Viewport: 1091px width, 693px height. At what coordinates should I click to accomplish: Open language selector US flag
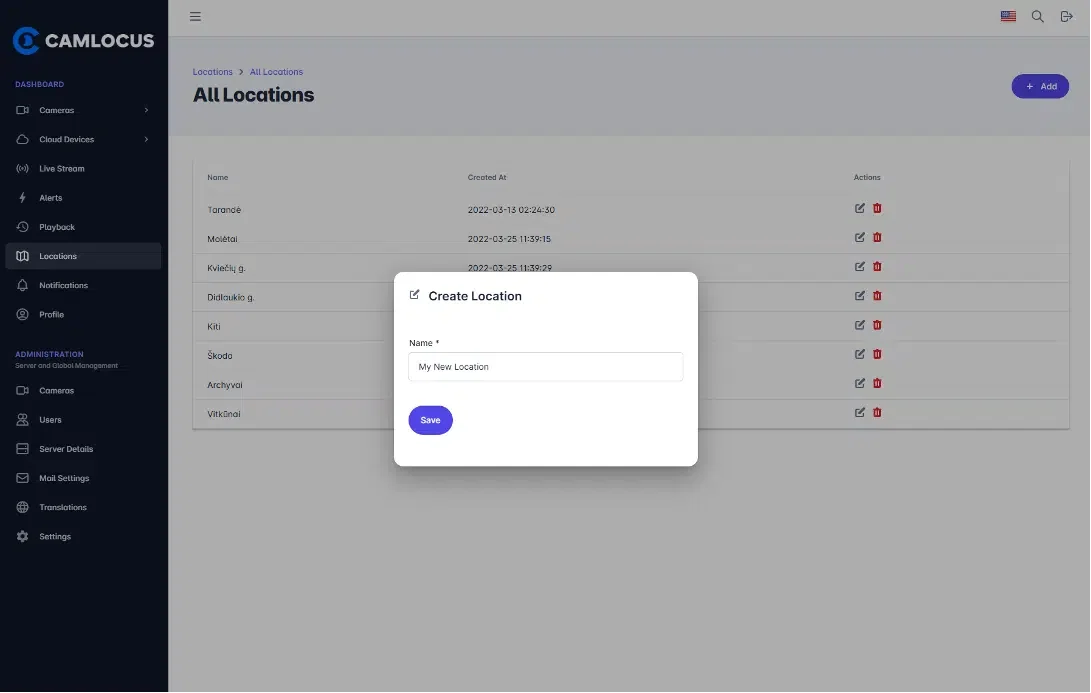(1008, 16)
